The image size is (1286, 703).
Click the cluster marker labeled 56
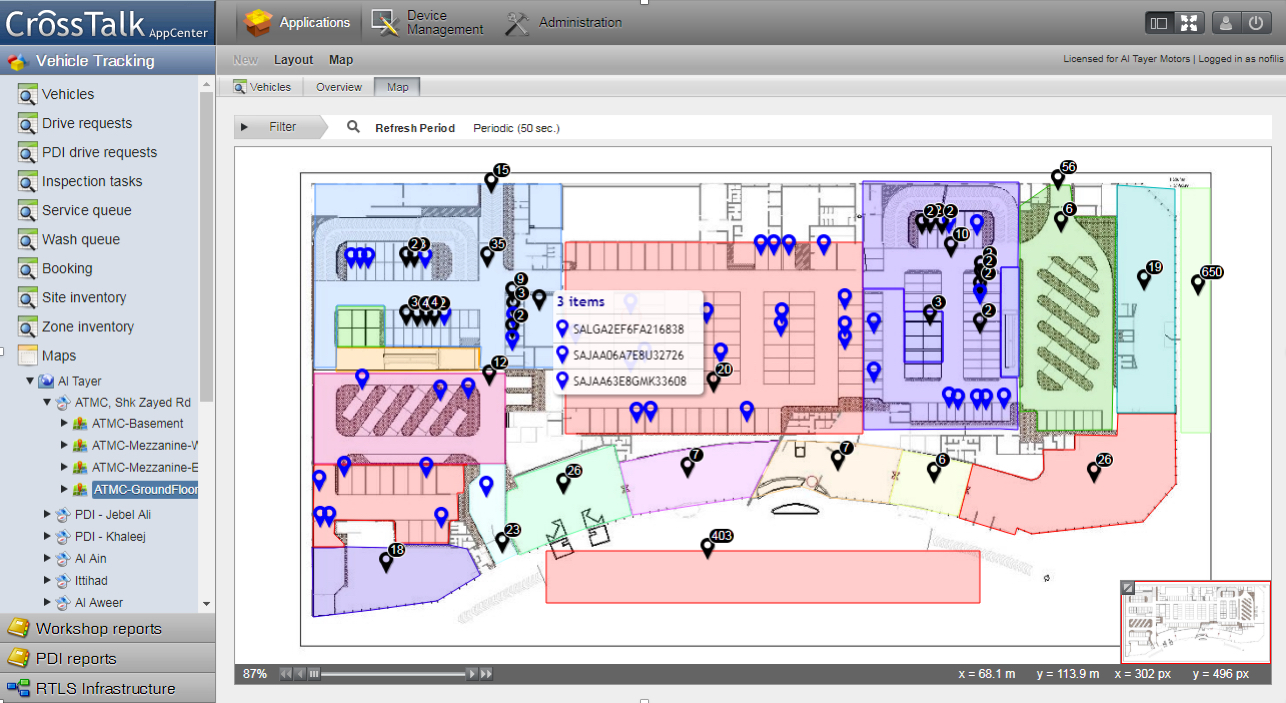pyautogui.click(x=1058, y=178)
